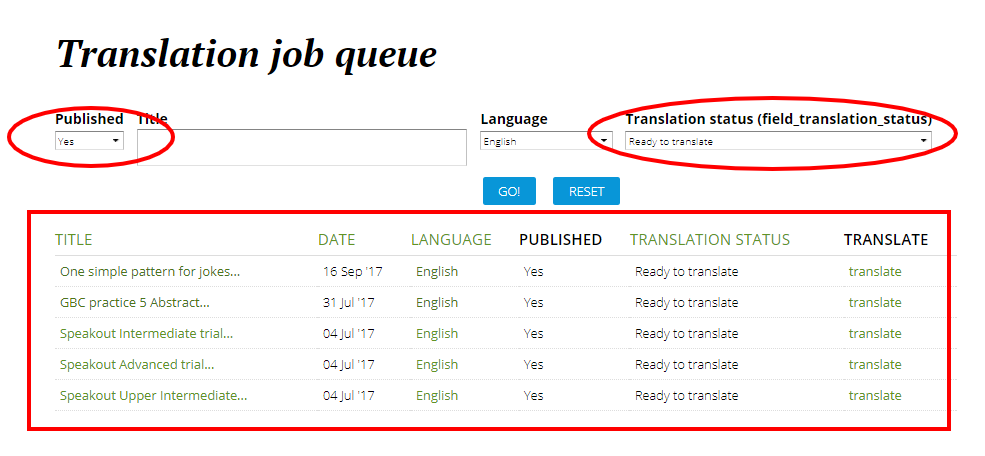This screenshot has height=456, width=985.
Task: Open 'Speakout Advanced trial...' title link
Action: coord(137,364)
